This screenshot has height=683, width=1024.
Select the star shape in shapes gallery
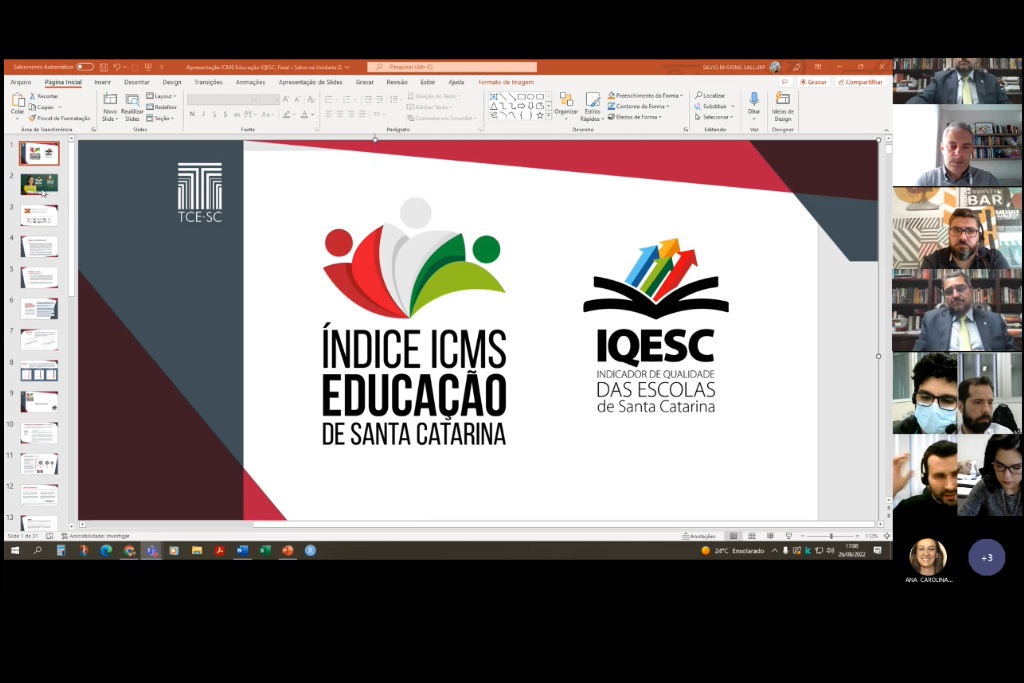click(x=539, y=116)
